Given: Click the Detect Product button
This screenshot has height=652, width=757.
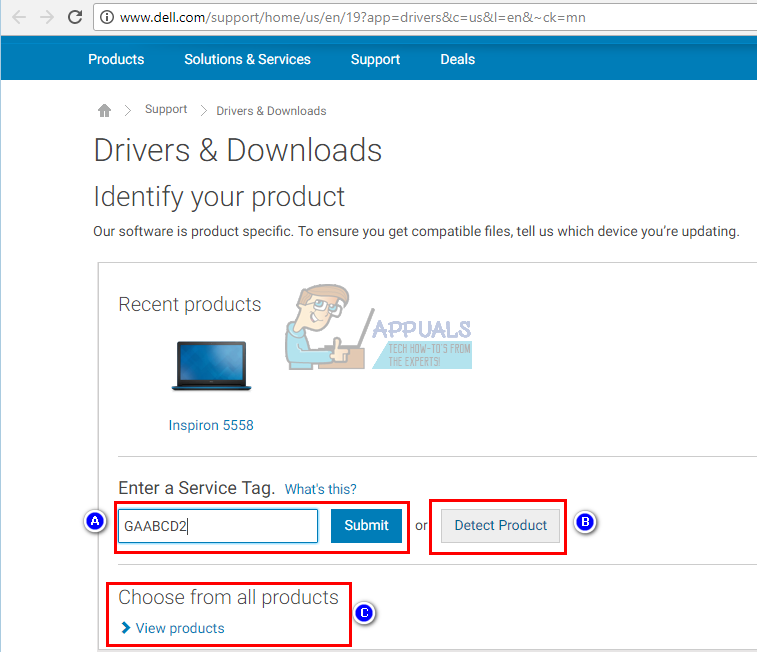Looking at the screenshot, I should 501,526.
